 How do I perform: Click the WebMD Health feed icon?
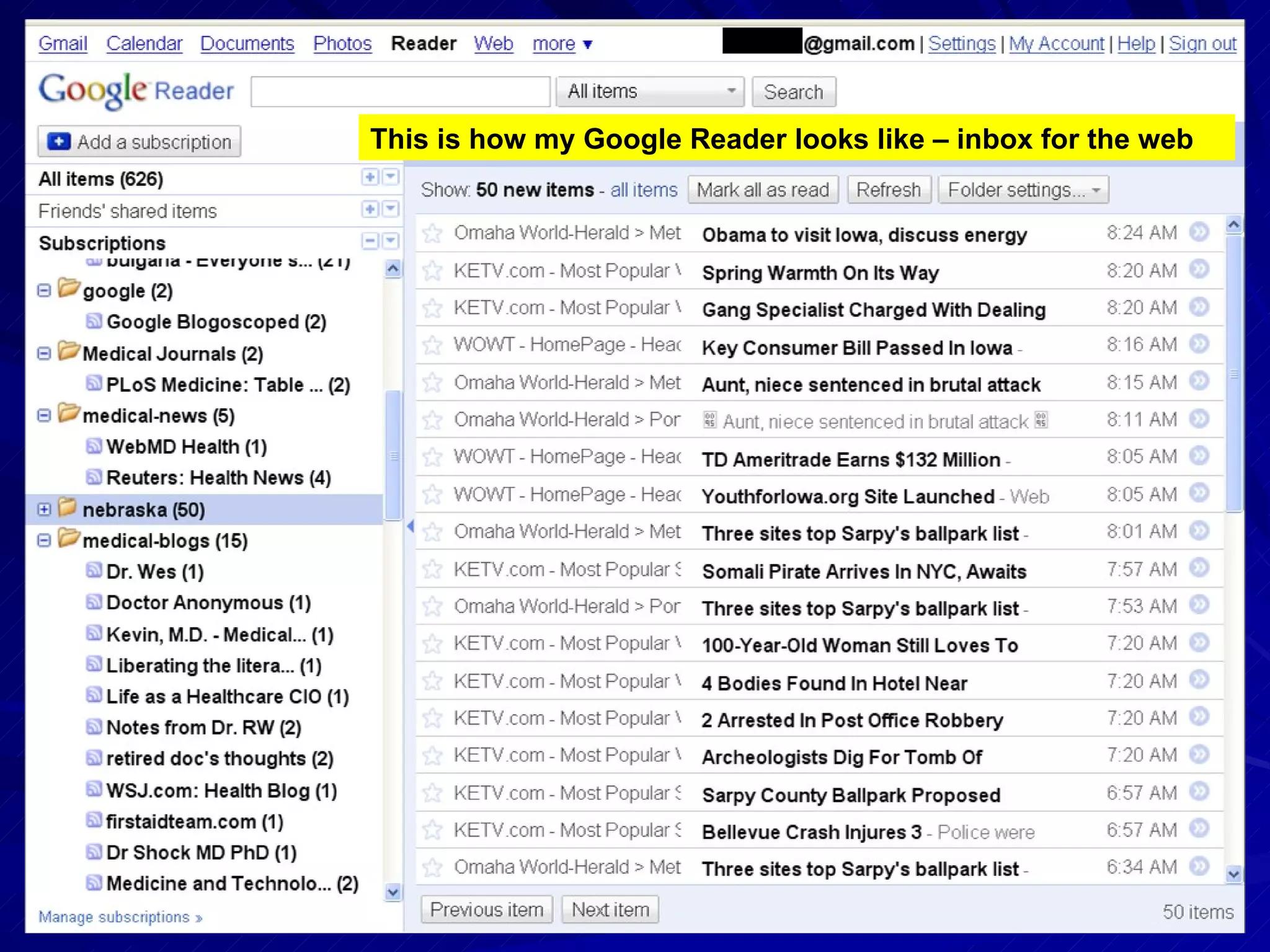pyautogui.click(x=94, y=445)
